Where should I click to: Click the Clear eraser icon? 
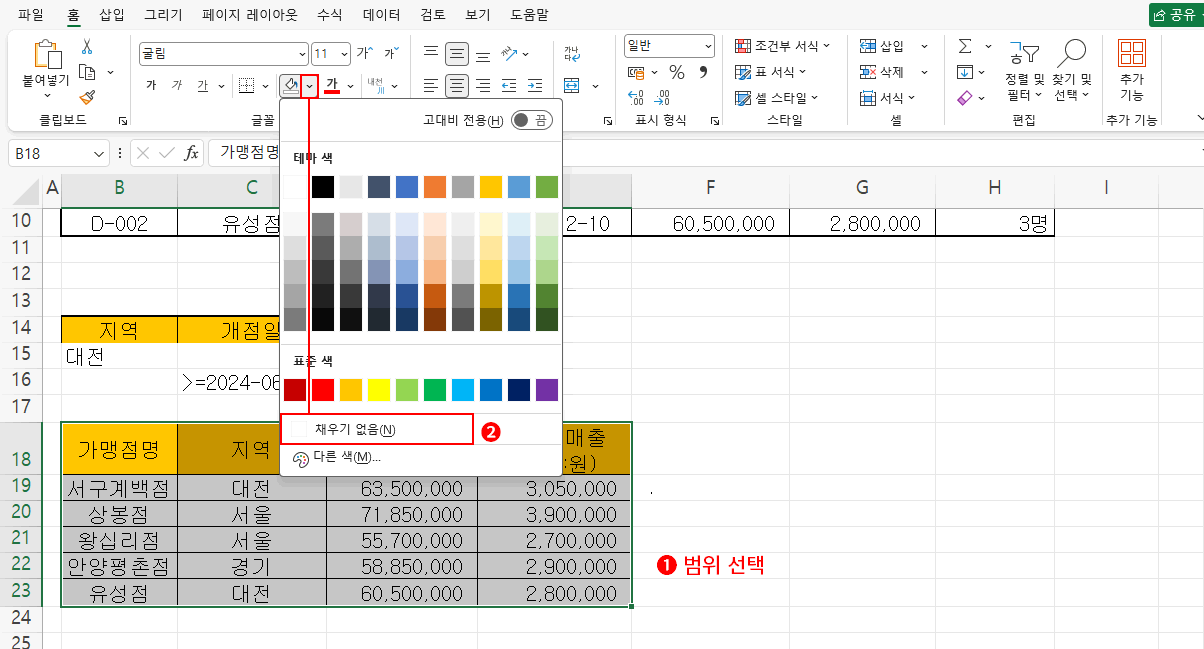point(965,98)
